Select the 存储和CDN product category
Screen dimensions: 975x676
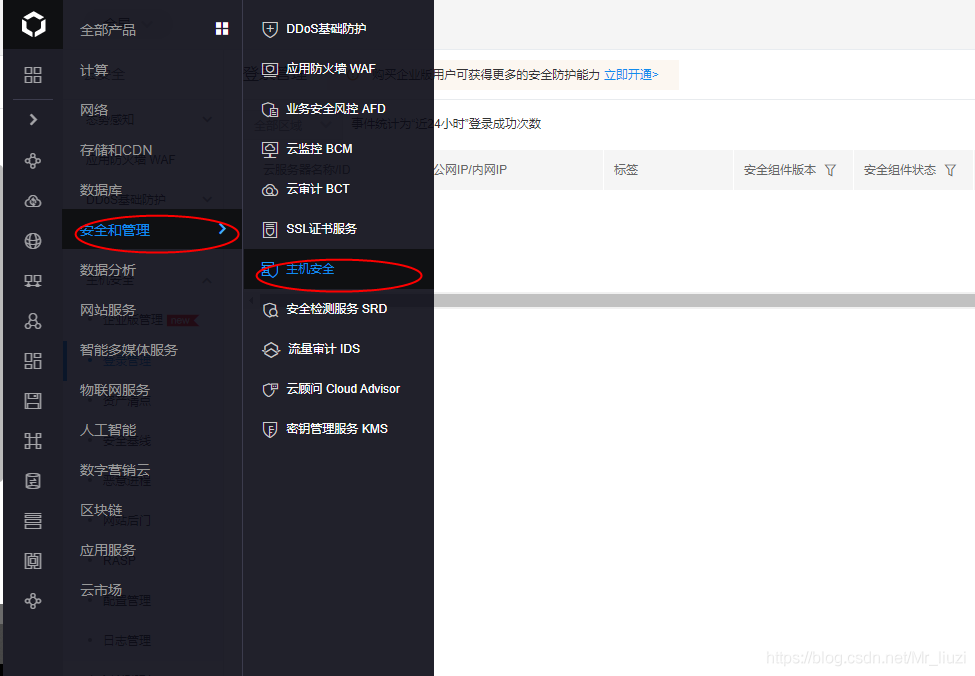116,150
